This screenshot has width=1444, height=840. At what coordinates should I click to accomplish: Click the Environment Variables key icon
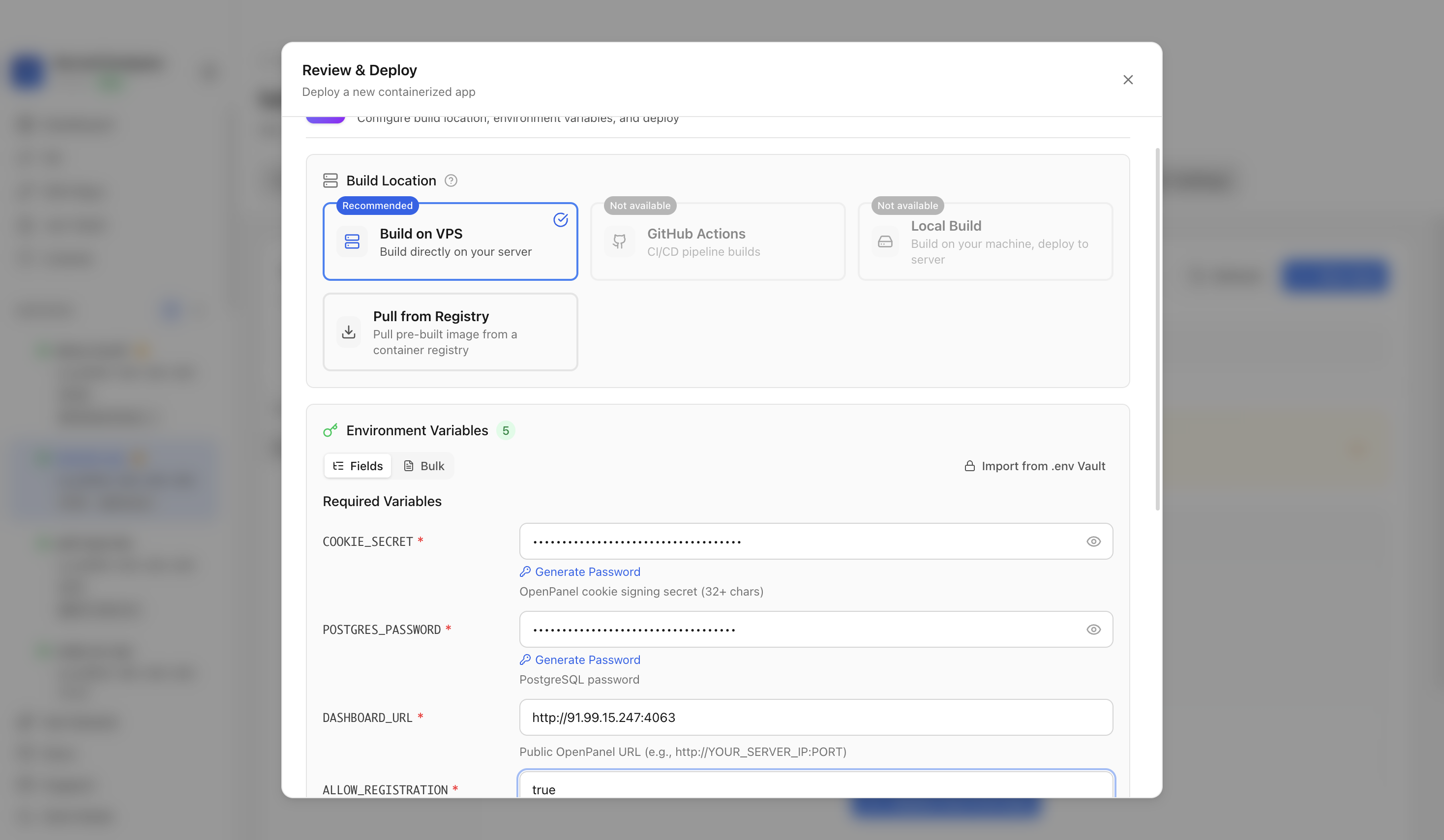pyautogui.click(x=331, y=430)
